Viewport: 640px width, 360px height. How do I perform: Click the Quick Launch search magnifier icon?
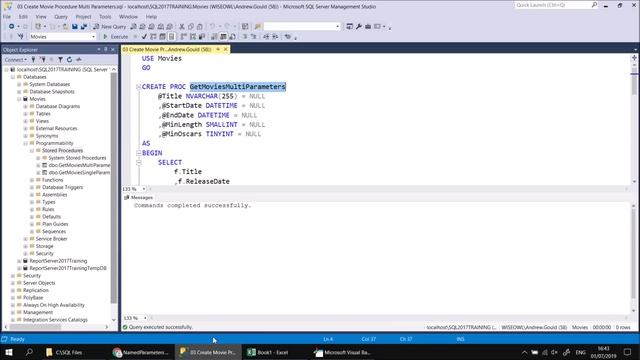pos(594,5)
